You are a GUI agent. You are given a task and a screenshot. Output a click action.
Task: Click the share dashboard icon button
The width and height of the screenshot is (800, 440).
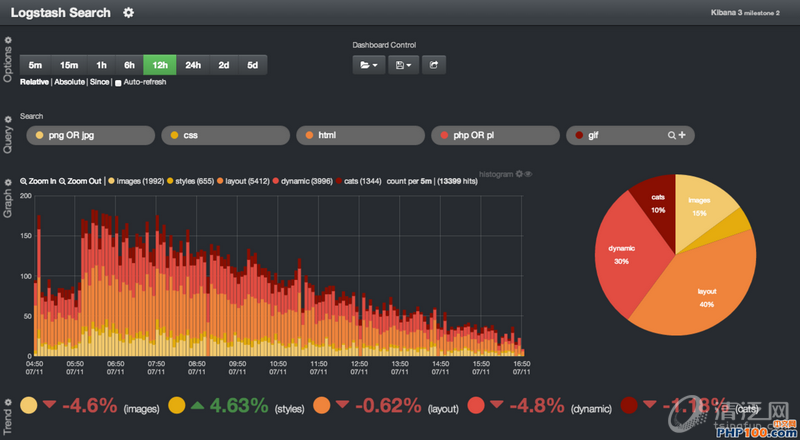435,64
